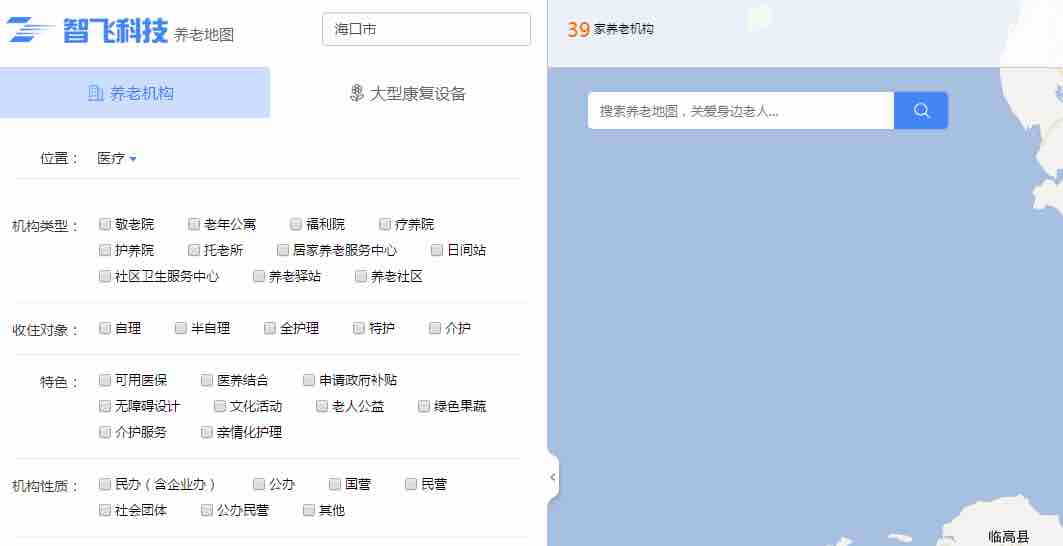Image resolution: width=1063 pixels, height=546 pixels.
Task: Open the 医疗 location dropdown
Action: pyautogui.click(x=117, y=158)
